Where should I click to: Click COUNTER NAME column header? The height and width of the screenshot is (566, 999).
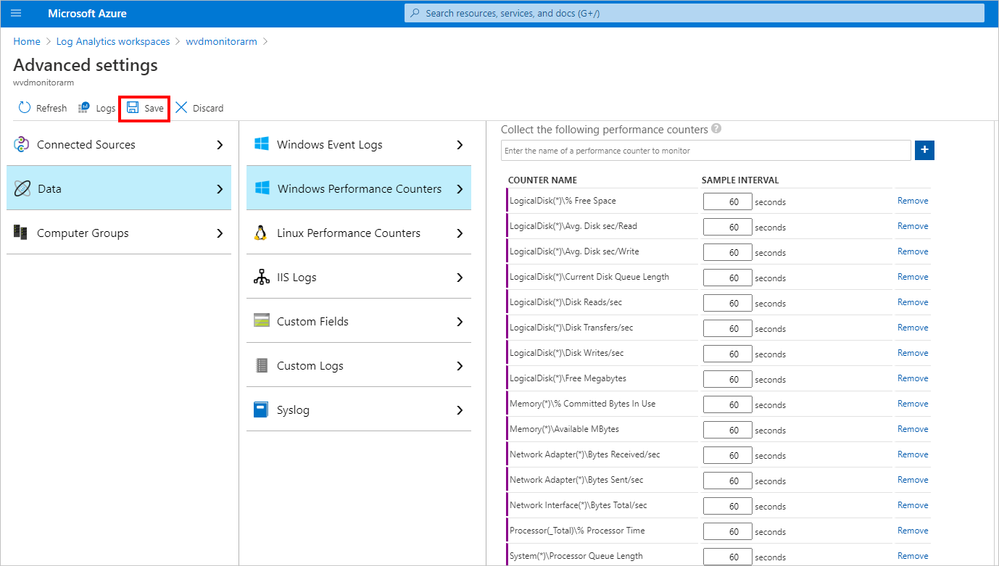pos(542,180)
